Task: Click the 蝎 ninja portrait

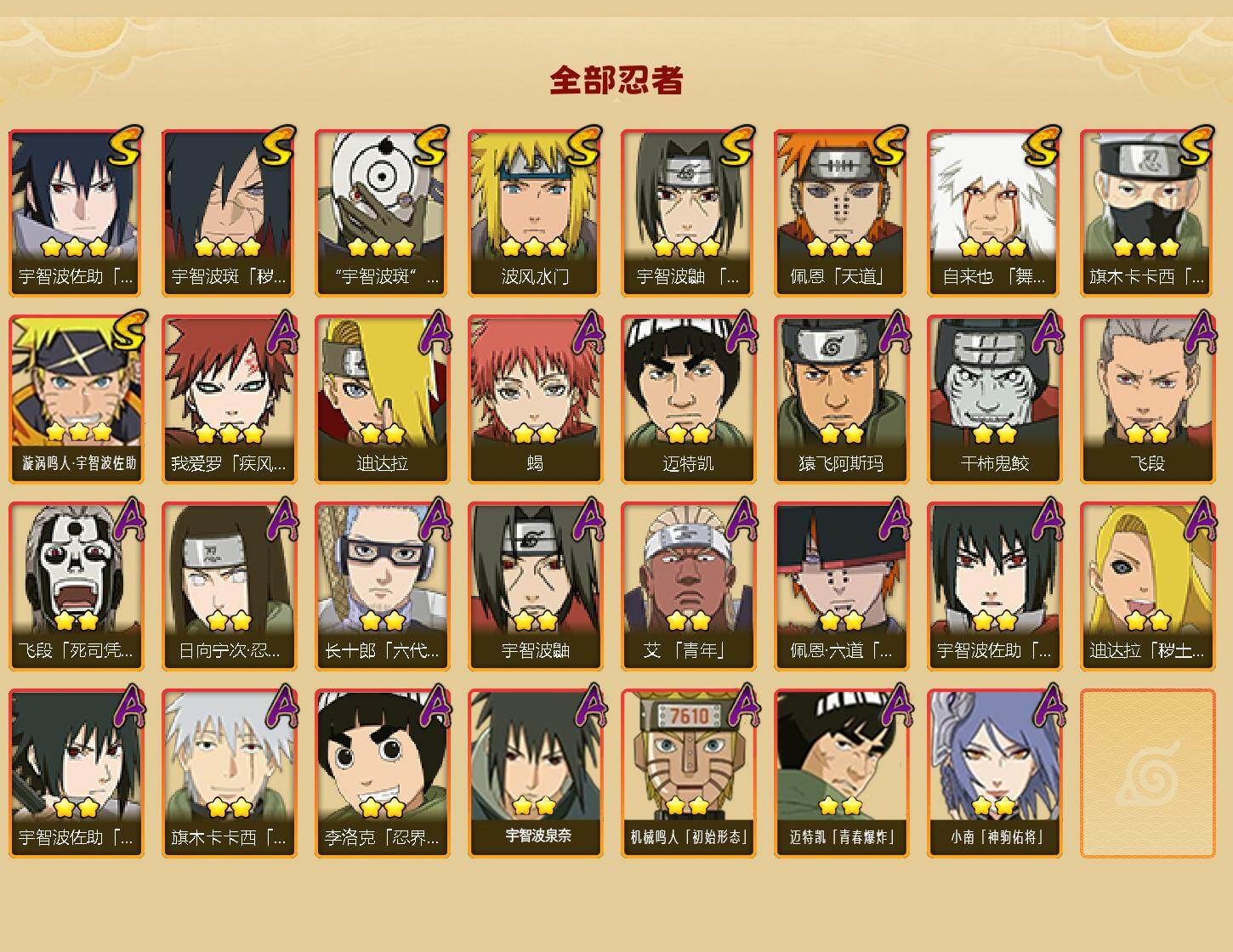Action: point(536,399)
